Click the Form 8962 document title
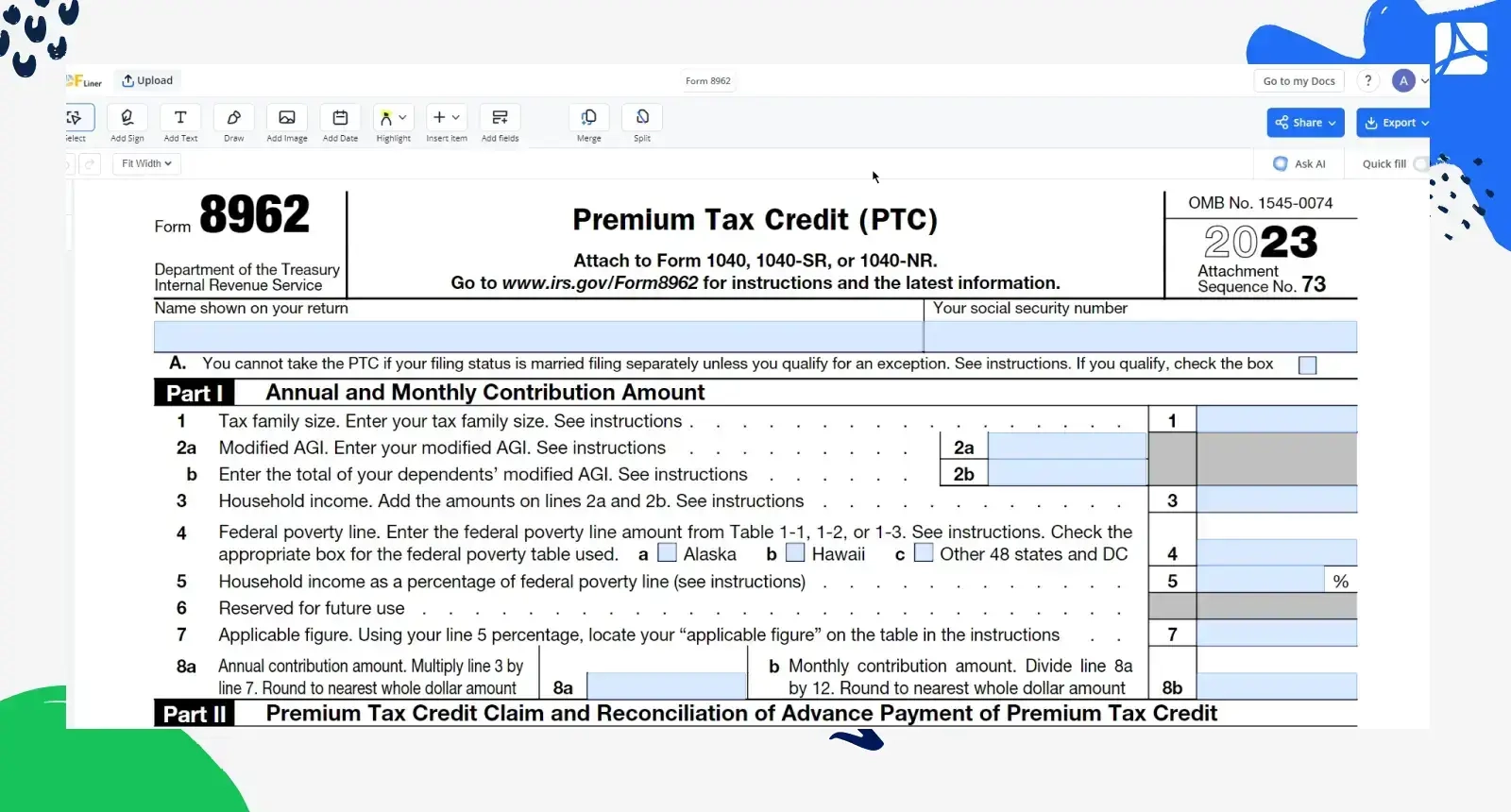The image size is (1511, 812). coord(708,81)
